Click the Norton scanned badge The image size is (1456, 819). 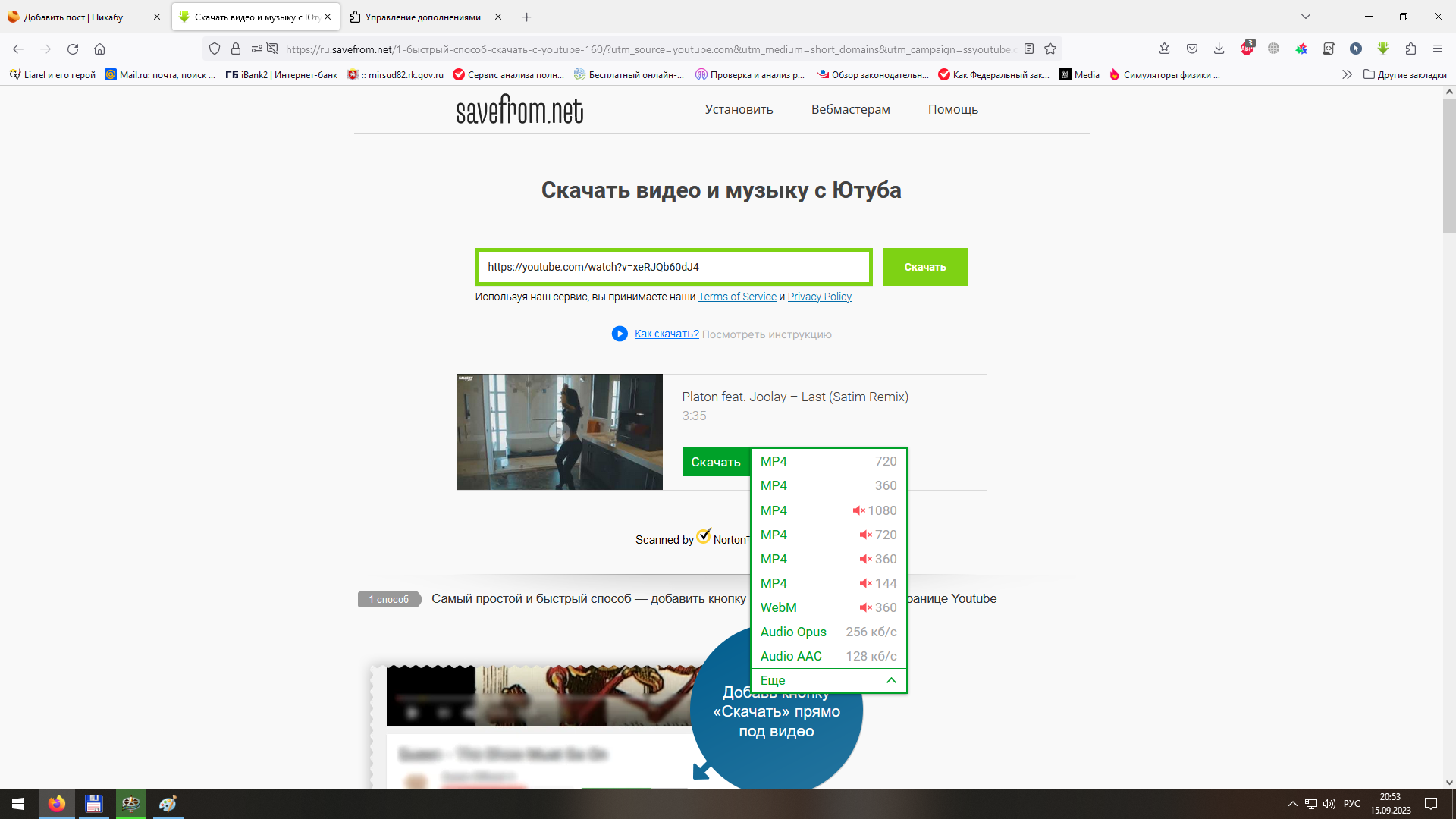point(692,538)
